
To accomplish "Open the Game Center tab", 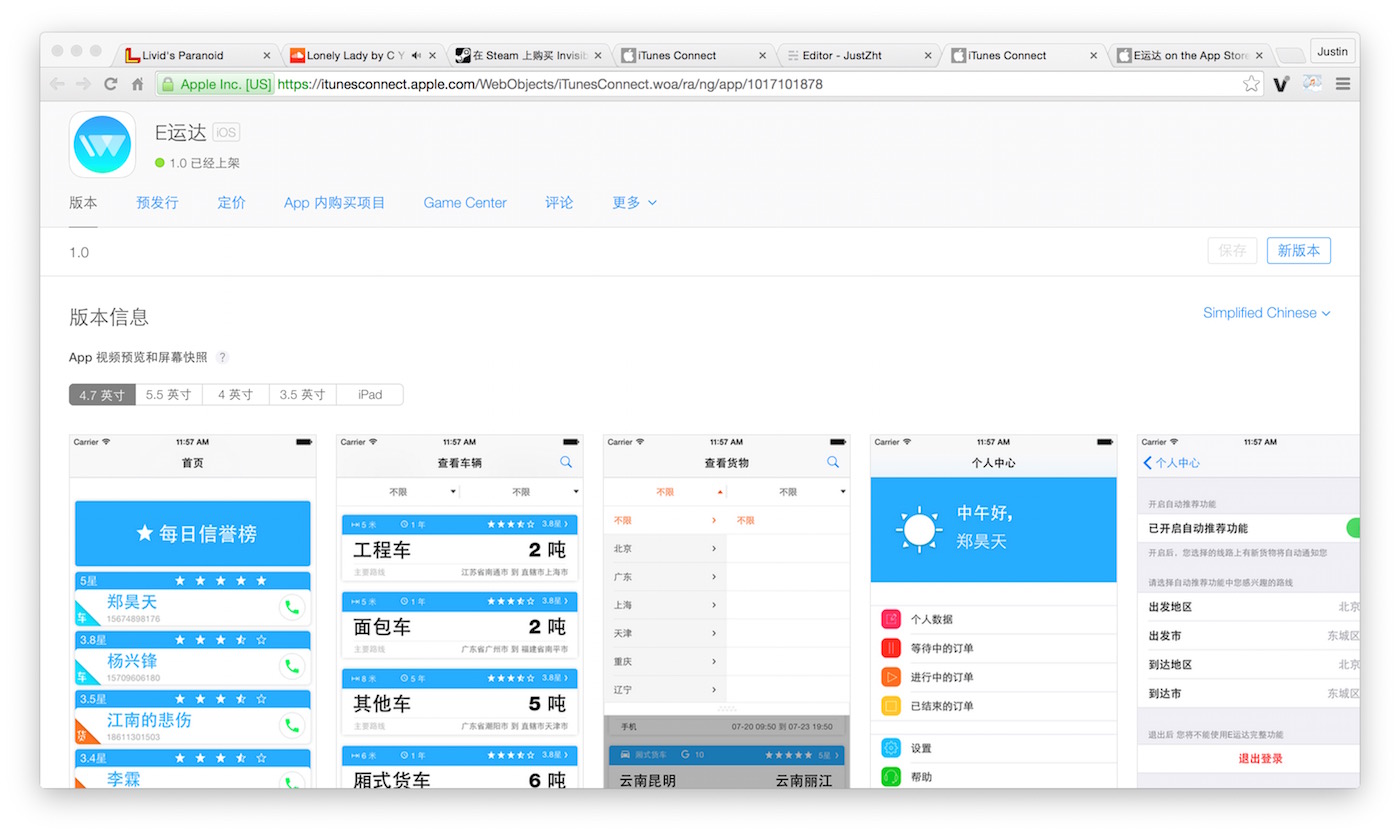I will point(465,203).
